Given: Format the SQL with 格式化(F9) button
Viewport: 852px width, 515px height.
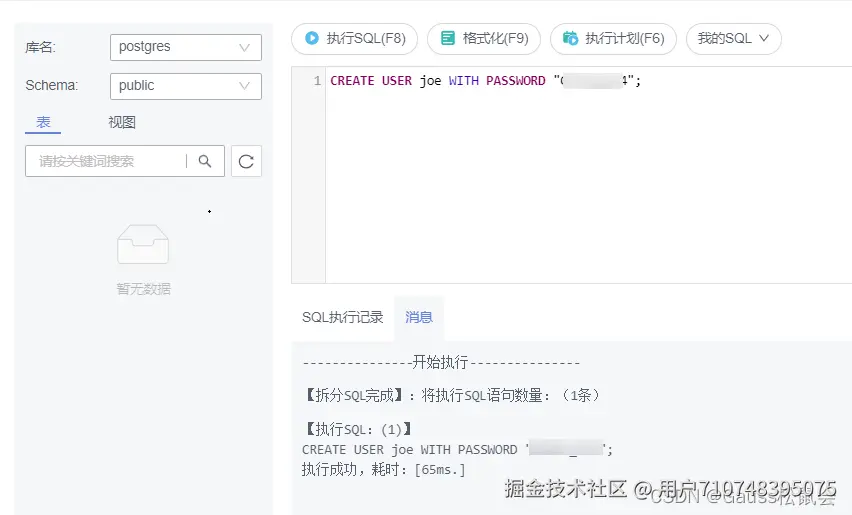Looking at the screenshot, I should (x=484, y=39).
